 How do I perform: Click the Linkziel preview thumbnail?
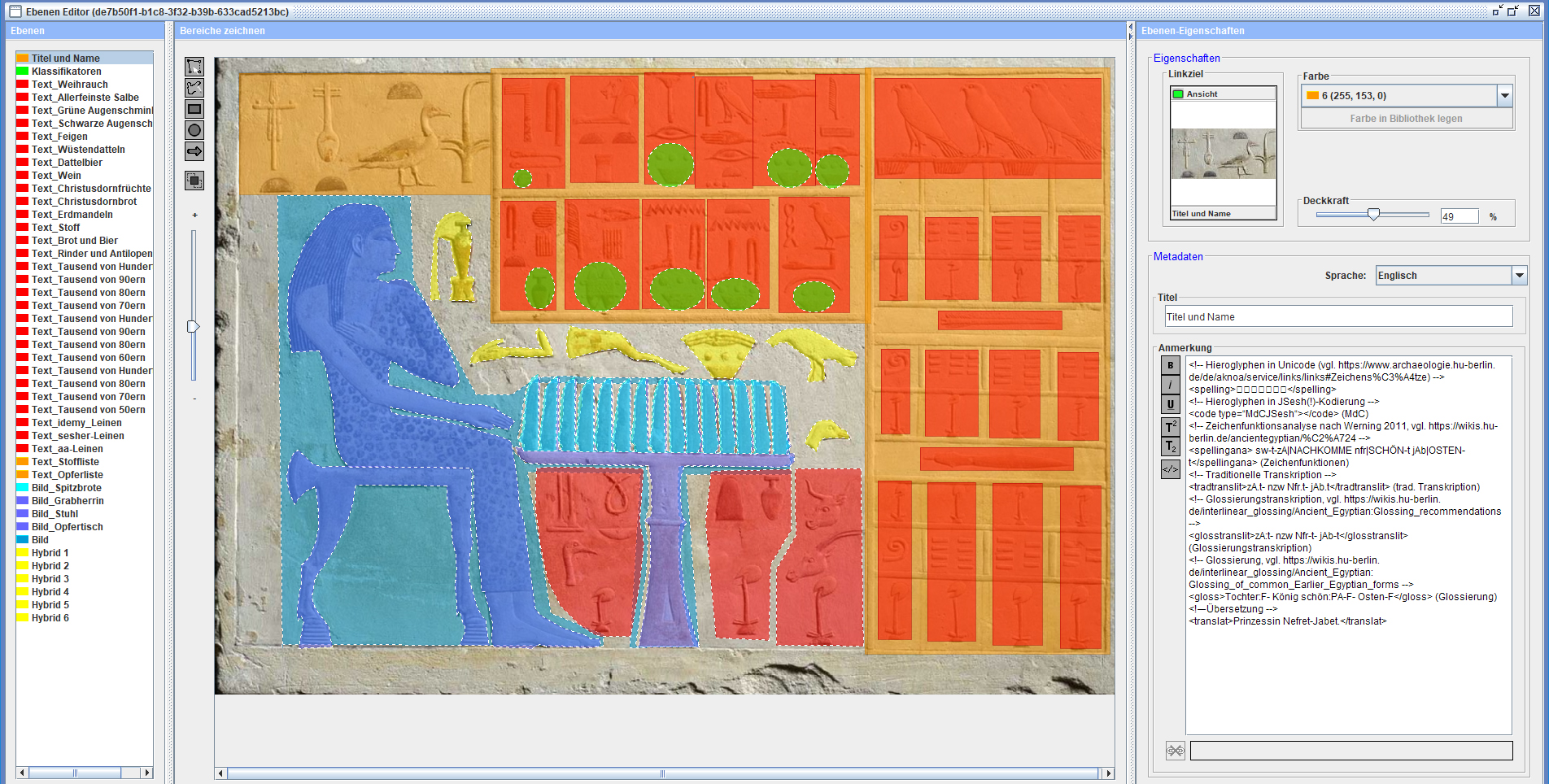point(1224,153)
